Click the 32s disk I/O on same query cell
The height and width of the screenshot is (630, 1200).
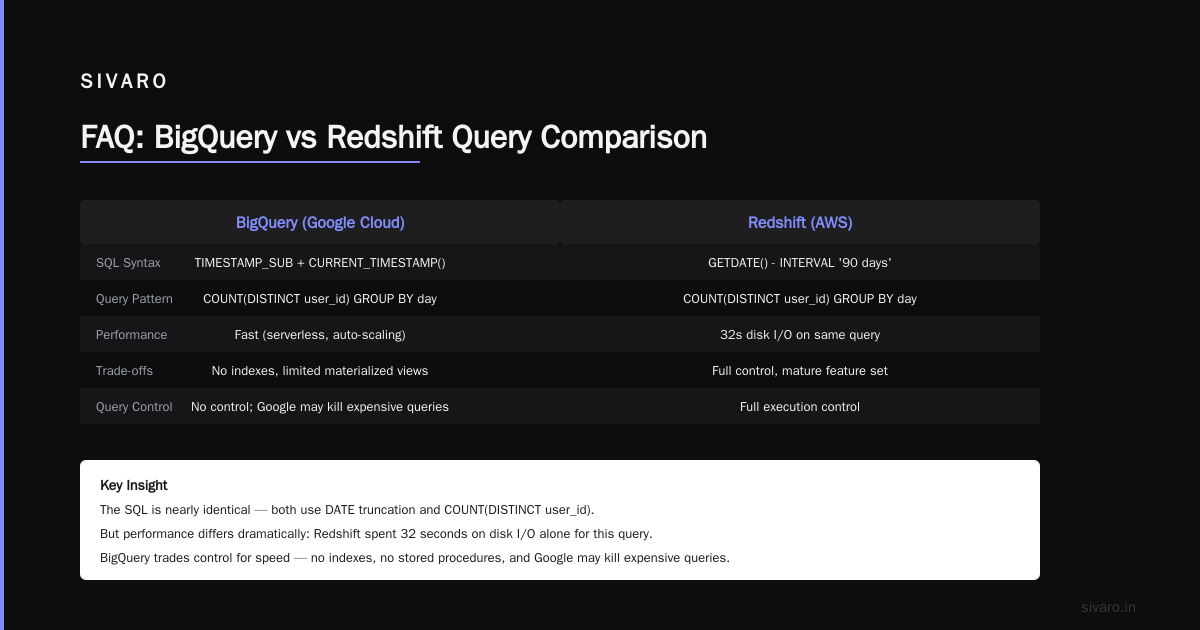pyautogui.click(x=800, y=334)
